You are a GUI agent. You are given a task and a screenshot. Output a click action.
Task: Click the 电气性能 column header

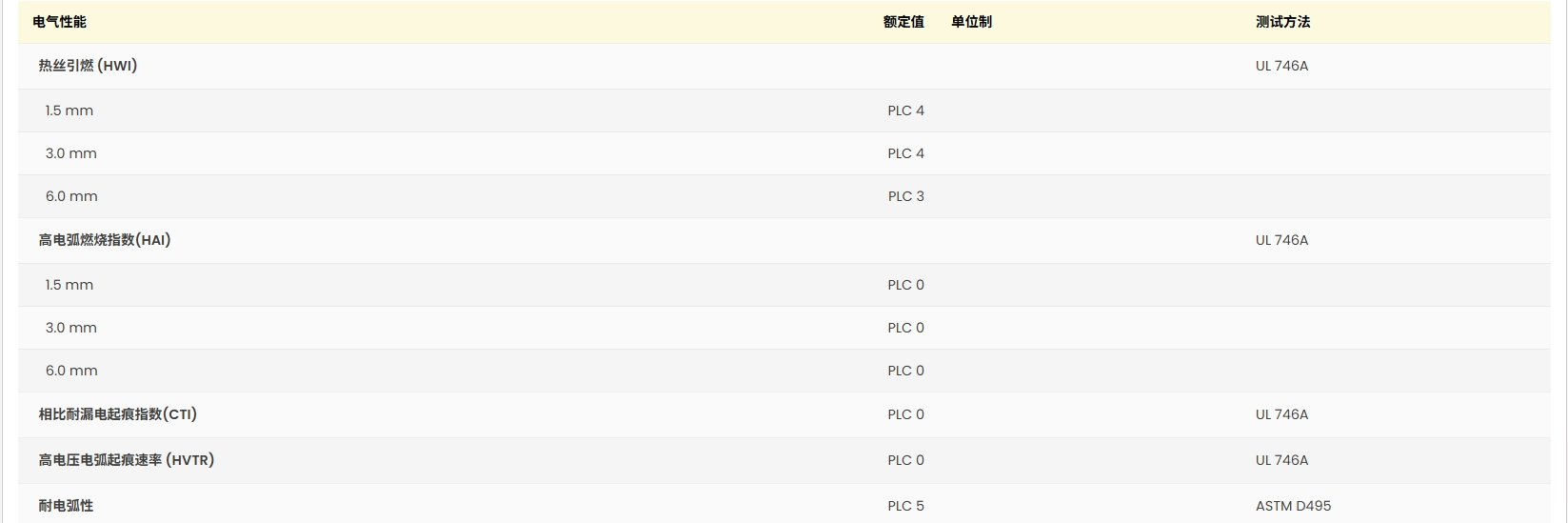tap(59, 22)
